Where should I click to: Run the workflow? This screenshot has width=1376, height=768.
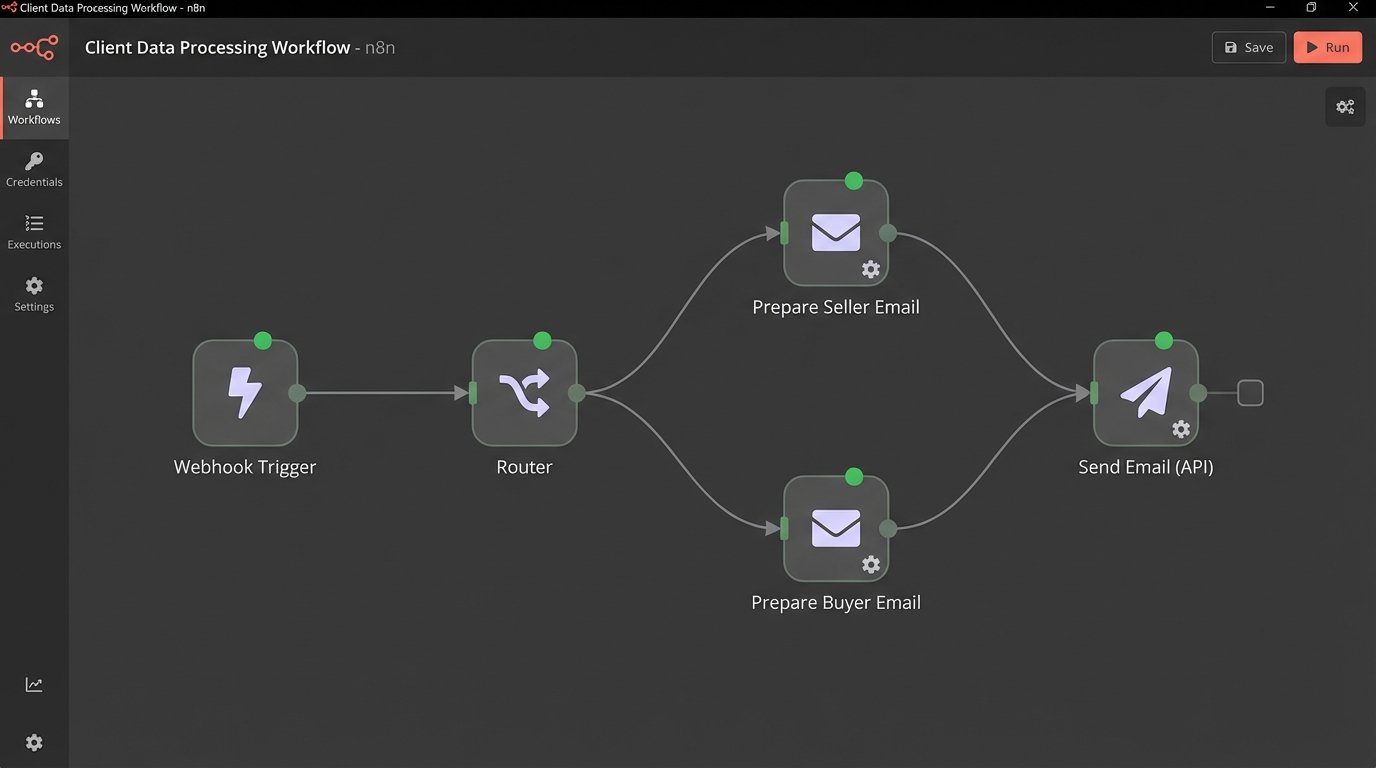tap(1327, 47)
